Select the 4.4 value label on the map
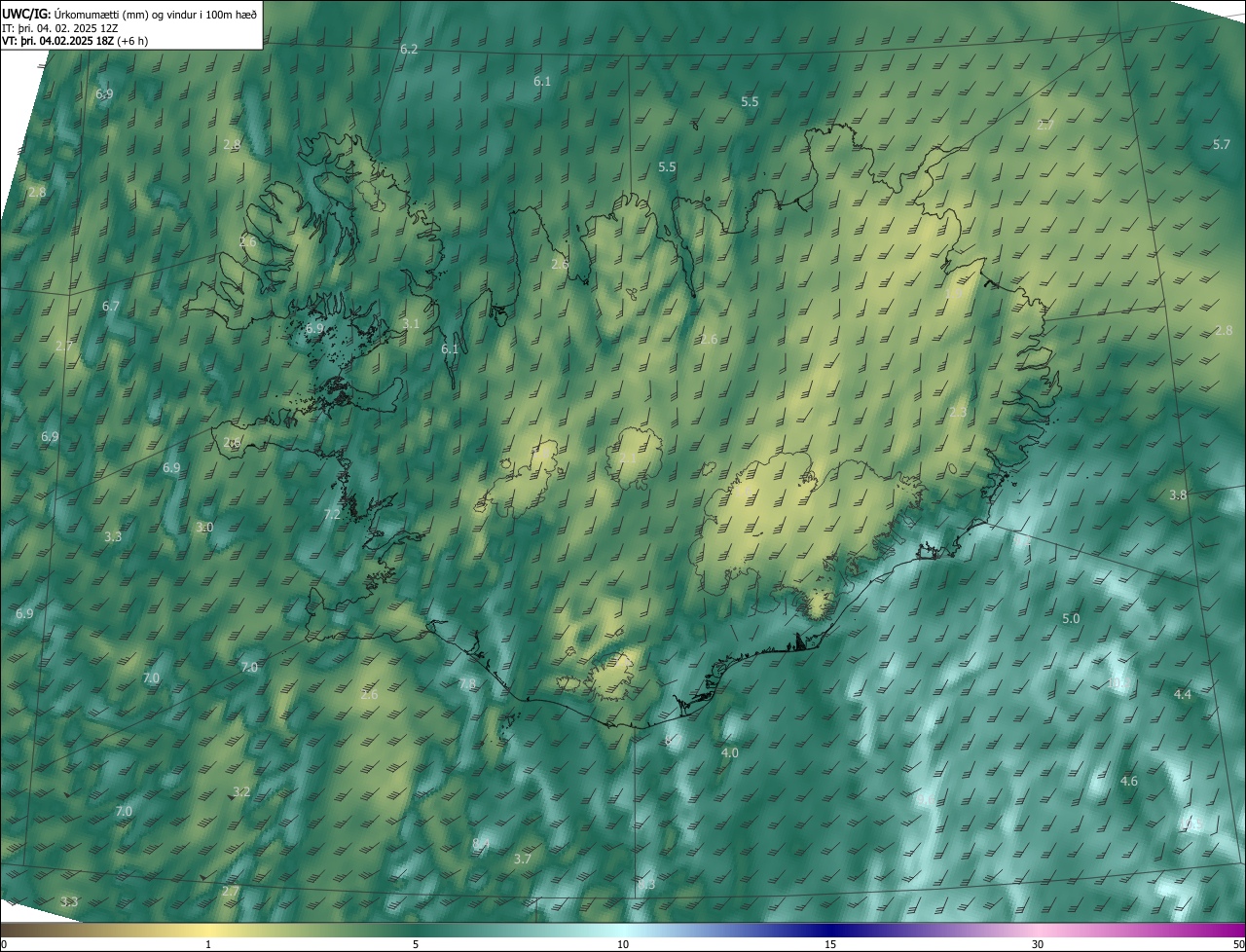1246x952 pixels. 1183,694
